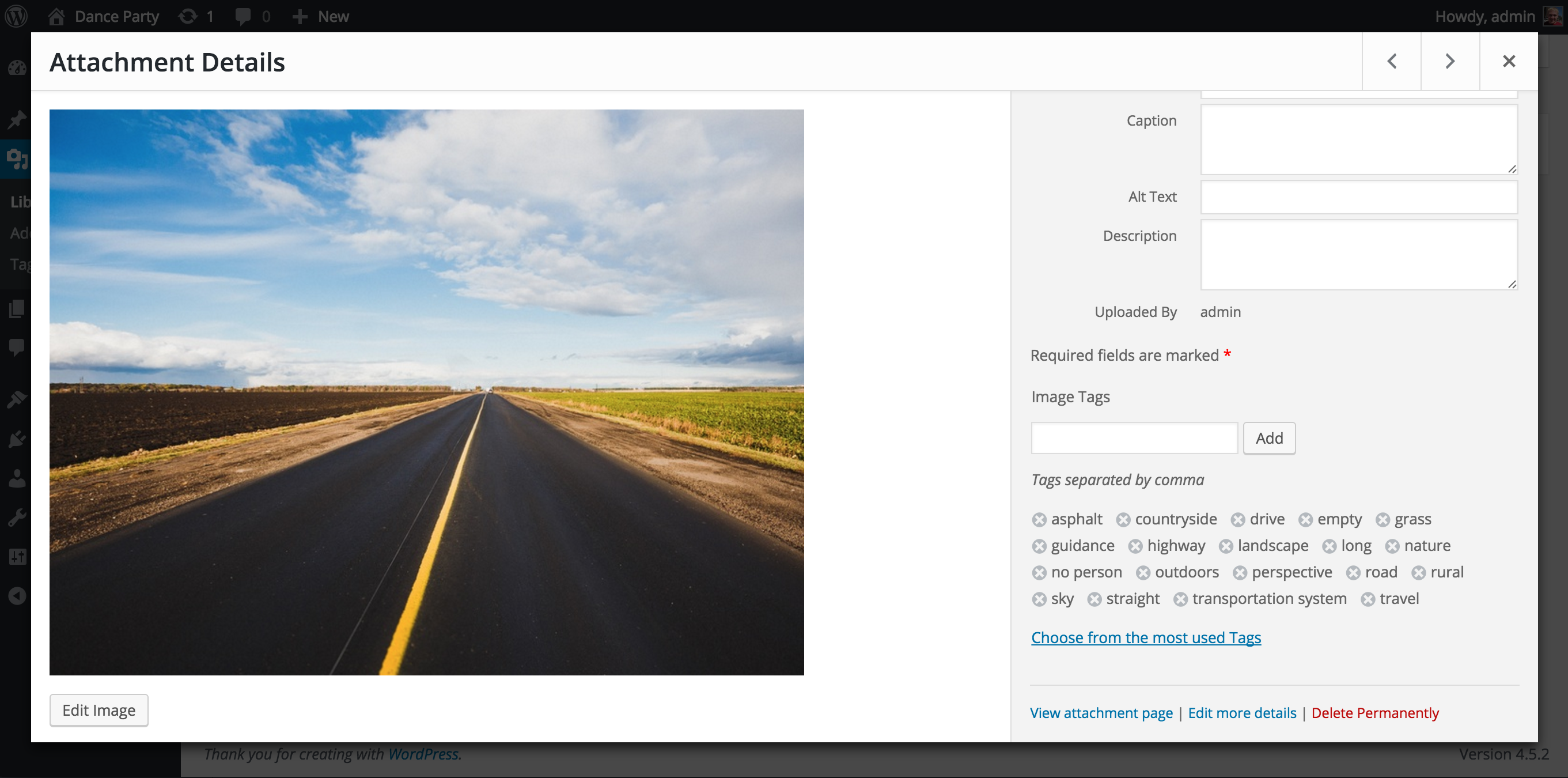1568x778 pixels.
Task: Go to next attachment
Action: point(1450,61)
